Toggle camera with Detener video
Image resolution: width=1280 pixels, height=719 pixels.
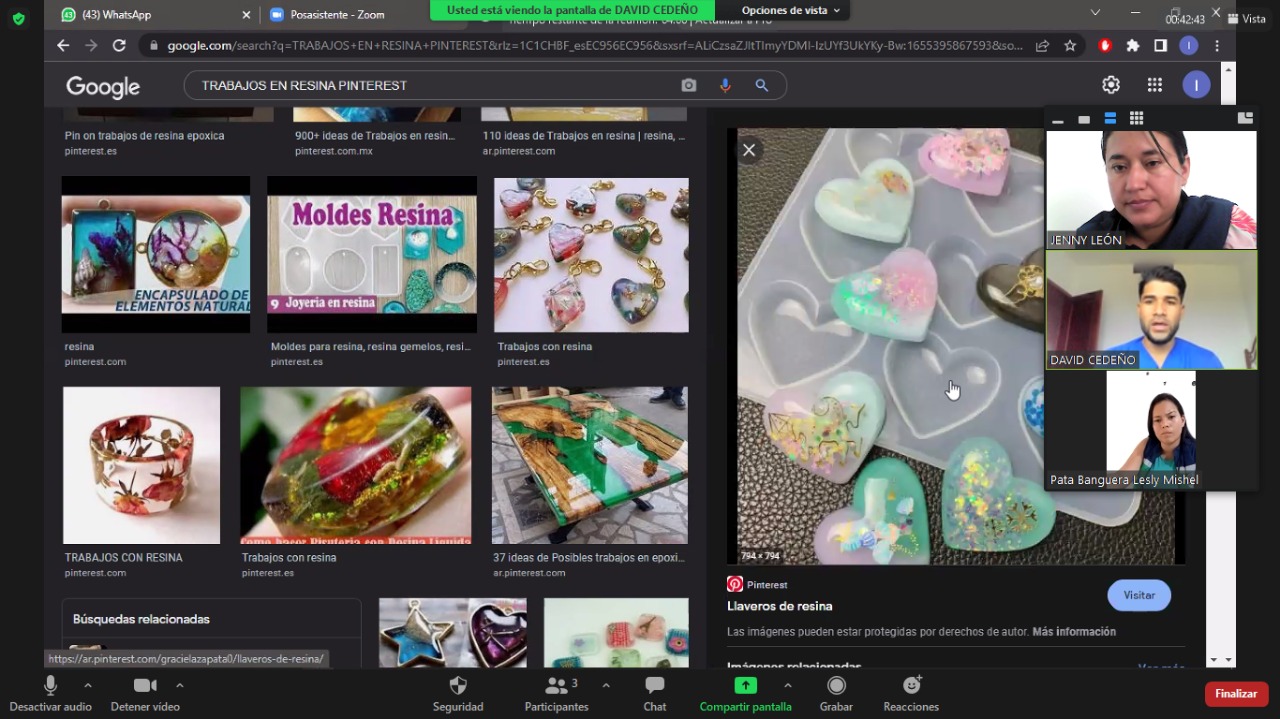145,686
